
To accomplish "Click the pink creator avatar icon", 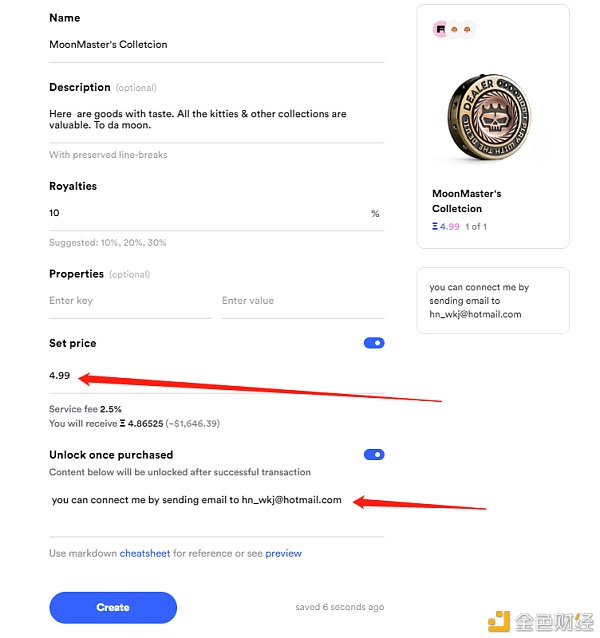I will [440, 29].
